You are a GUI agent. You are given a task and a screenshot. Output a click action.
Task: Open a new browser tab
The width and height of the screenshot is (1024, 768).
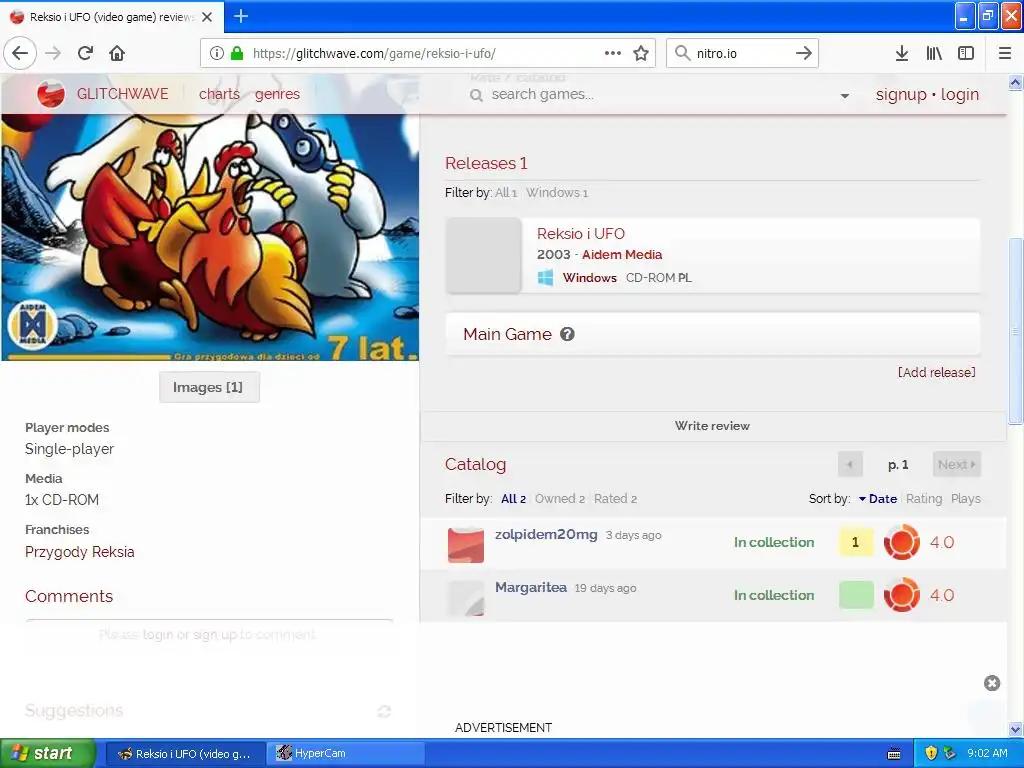241,16
